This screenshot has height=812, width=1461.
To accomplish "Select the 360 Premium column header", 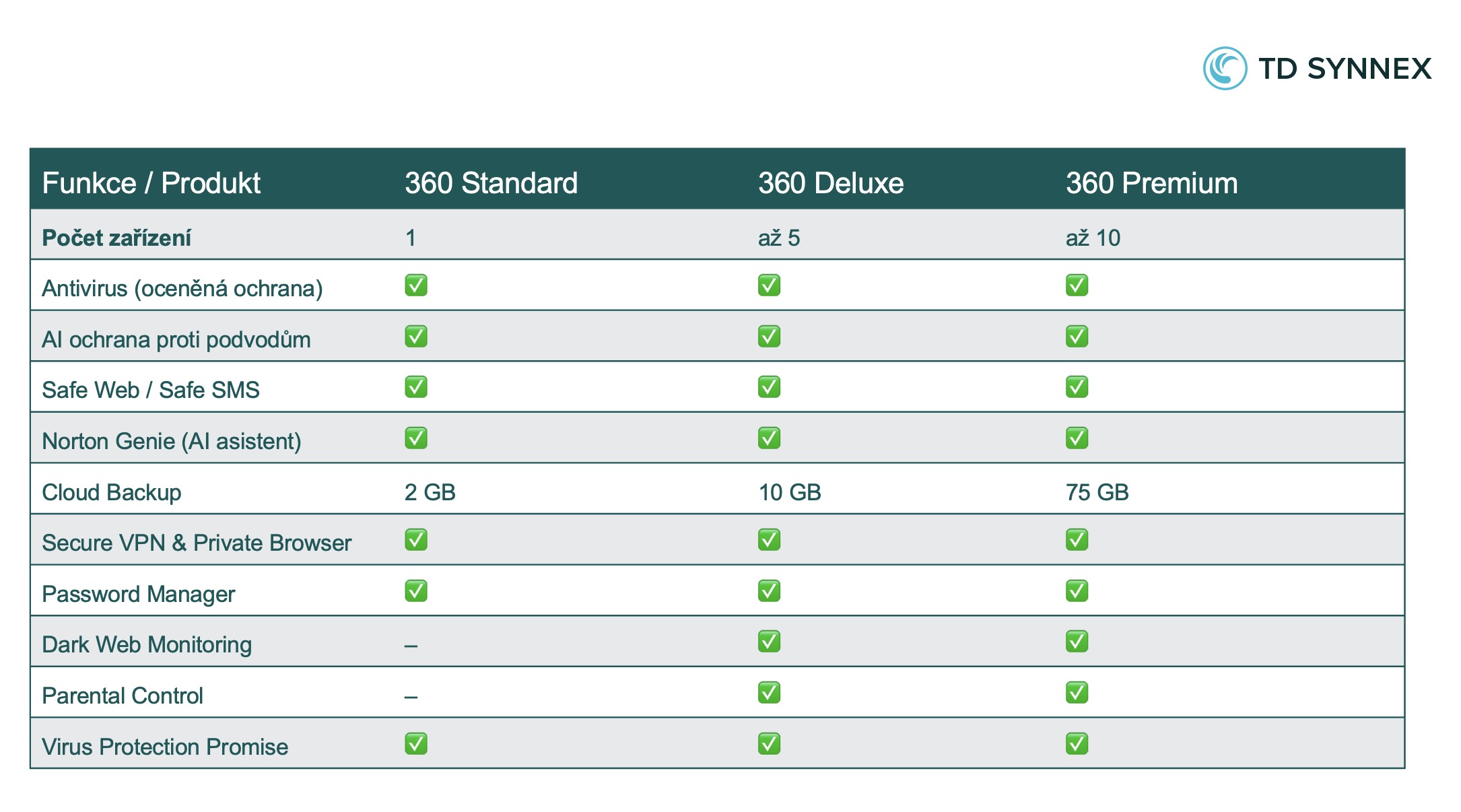I will [x=1151, y=183].
